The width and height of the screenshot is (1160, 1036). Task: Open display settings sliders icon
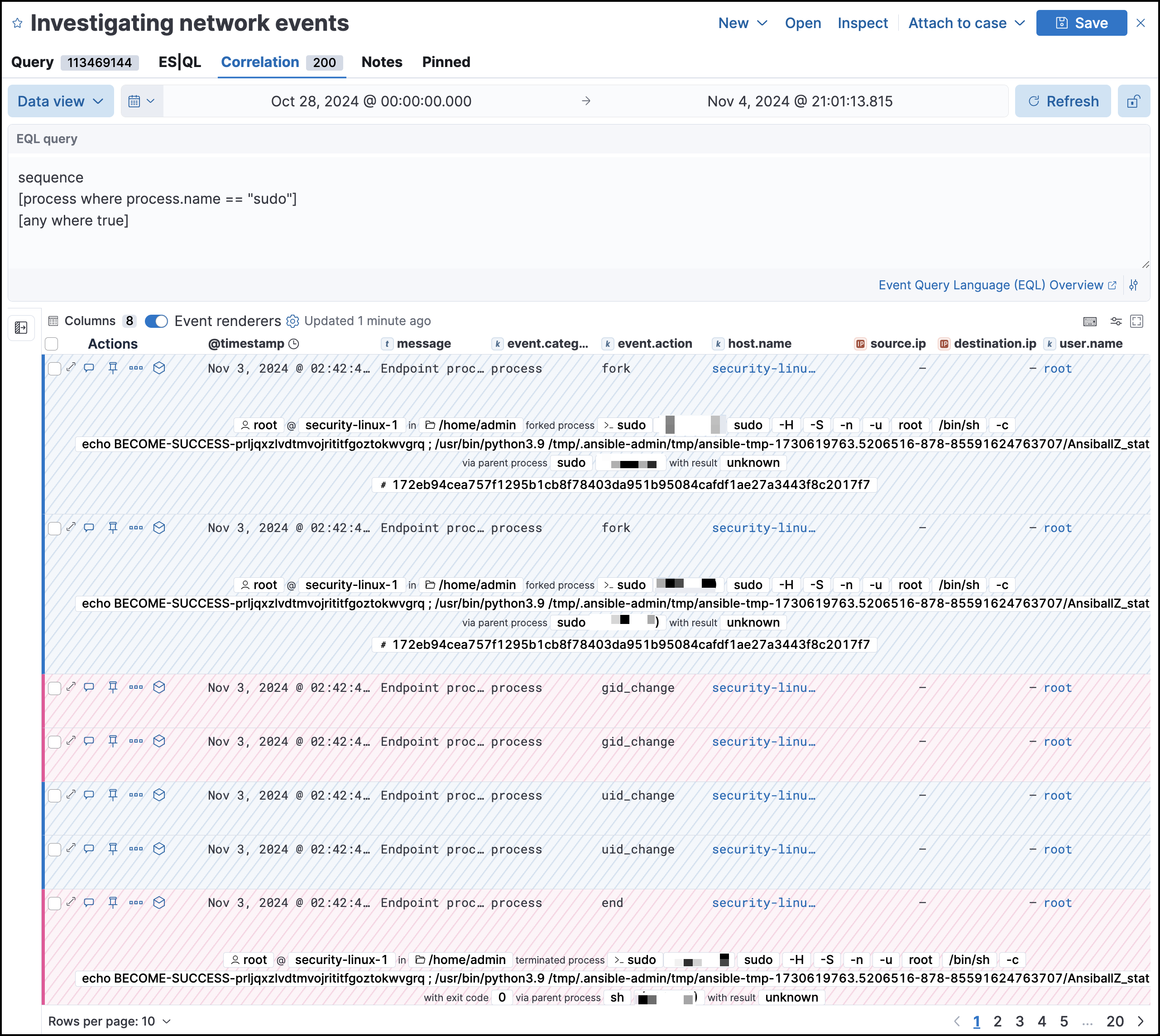[x=1116, y=321]
